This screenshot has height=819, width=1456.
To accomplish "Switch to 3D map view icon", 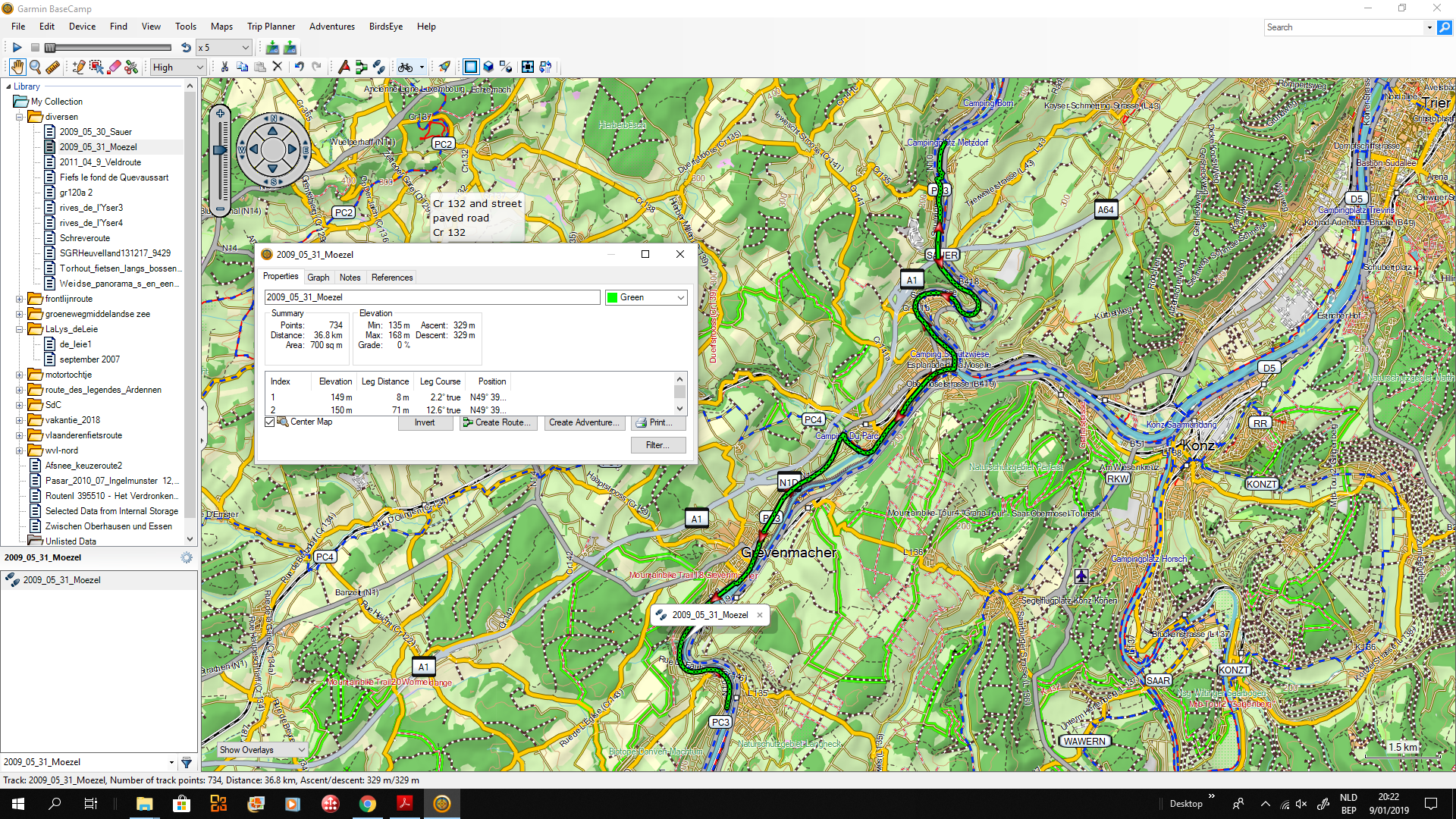I will click(x=488, y=67).
